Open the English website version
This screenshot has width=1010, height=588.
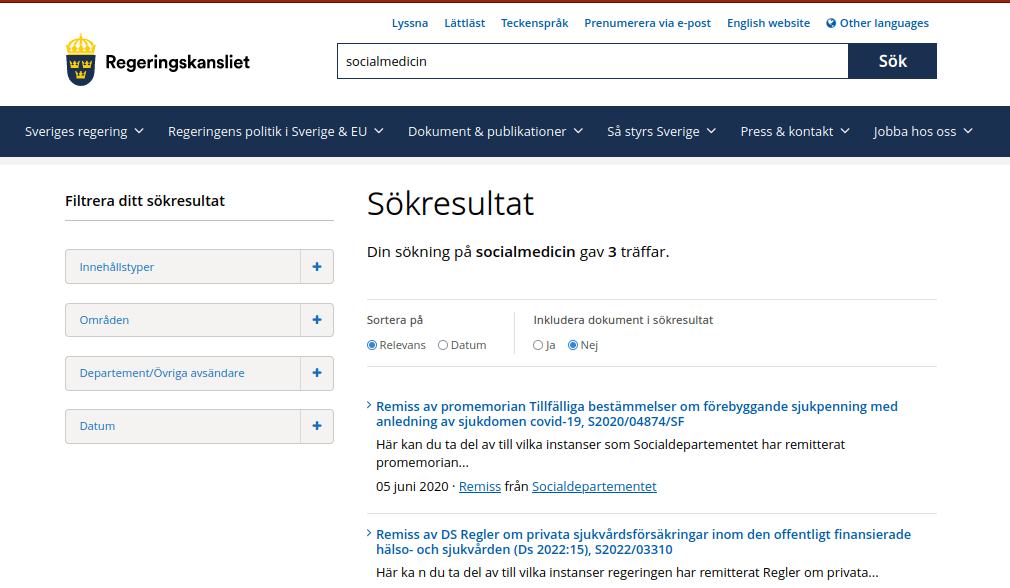[x=768, y=22]
